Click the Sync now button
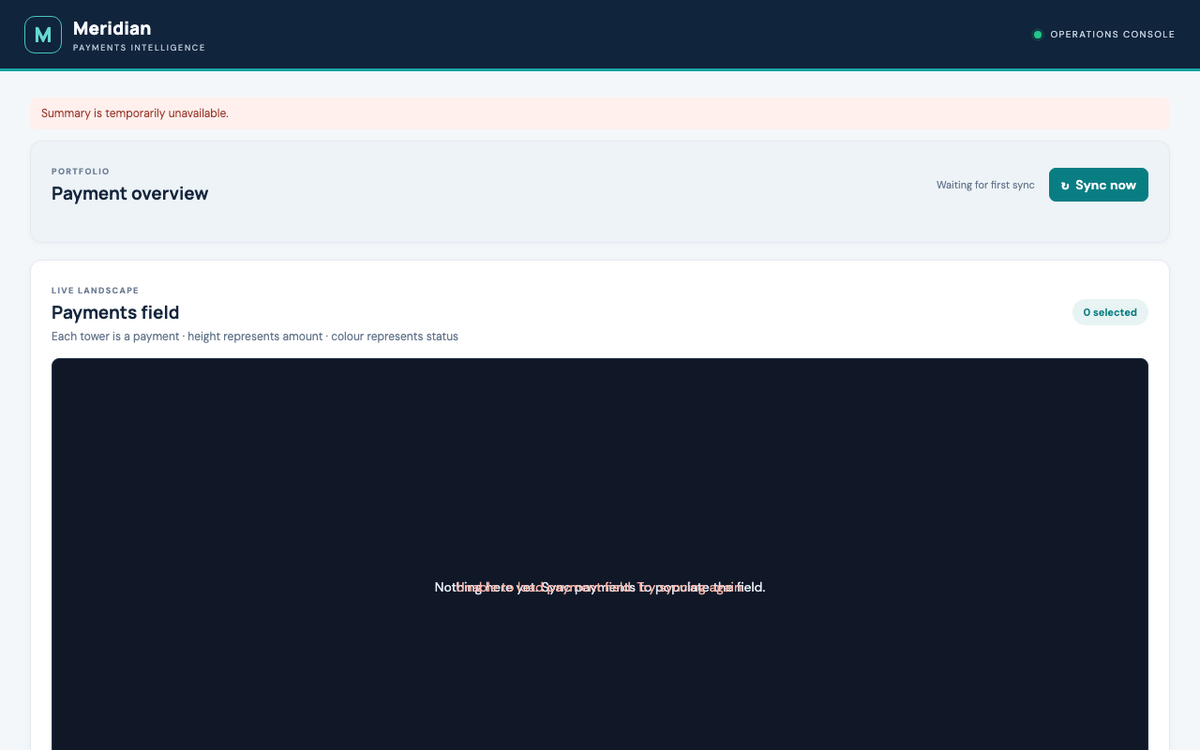Screen dimensions: 1200x750 pos(1098,185)
